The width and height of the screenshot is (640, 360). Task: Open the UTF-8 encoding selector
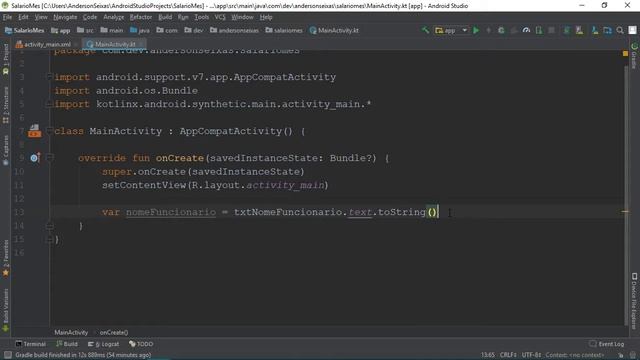click(531, 355)
